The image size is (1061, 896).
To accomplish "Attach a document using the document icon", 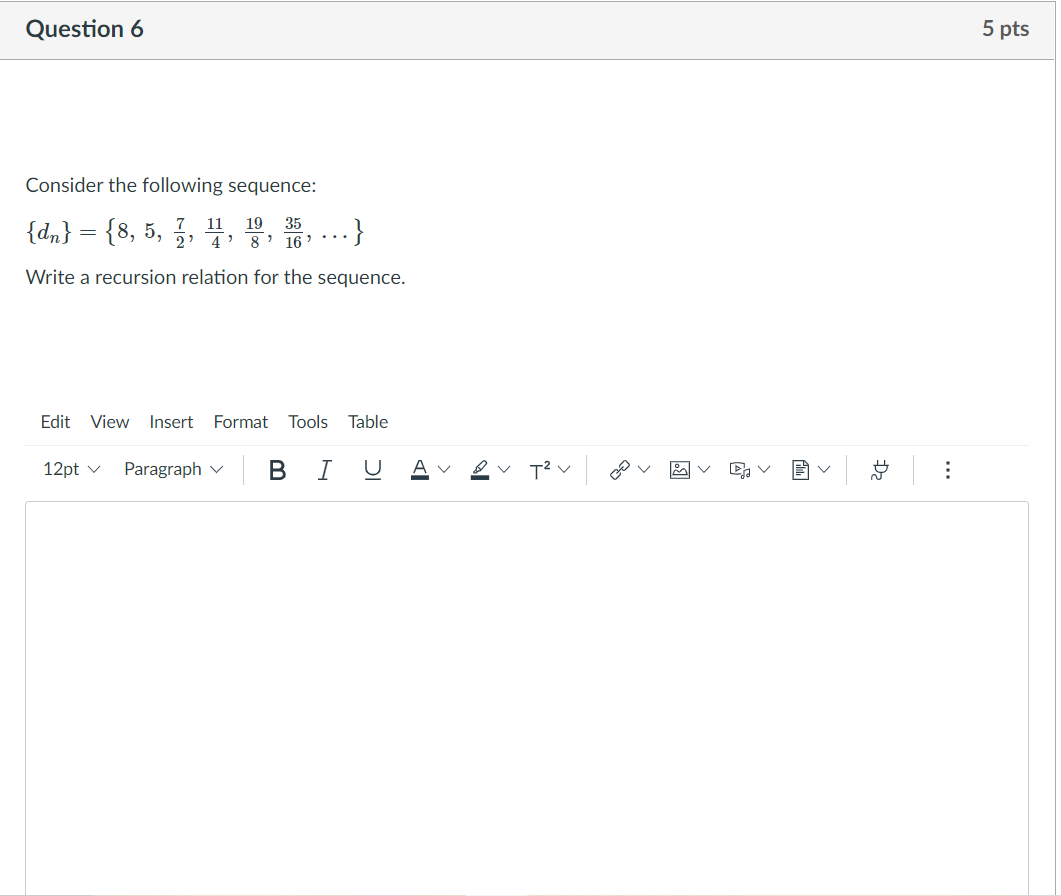I will tap(798, 469).
